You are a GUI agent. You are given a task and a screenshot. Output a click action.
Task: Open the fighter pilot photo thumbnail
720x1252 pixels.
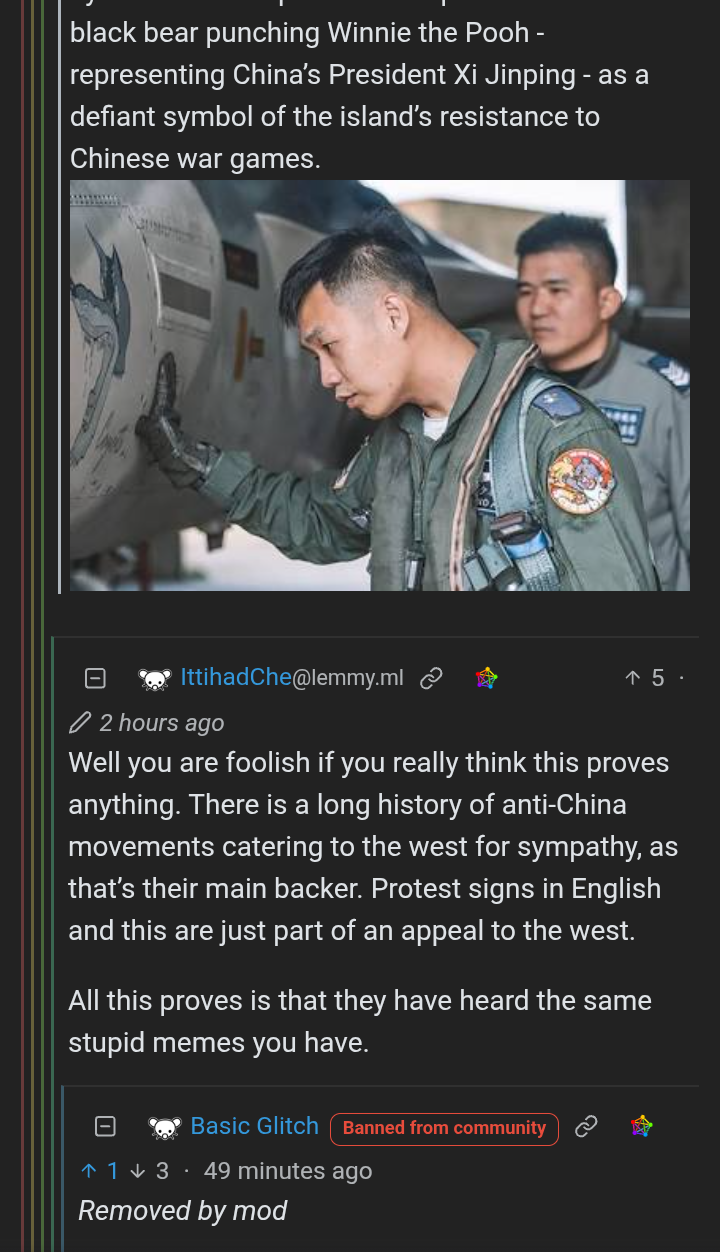tap(380, 386)
